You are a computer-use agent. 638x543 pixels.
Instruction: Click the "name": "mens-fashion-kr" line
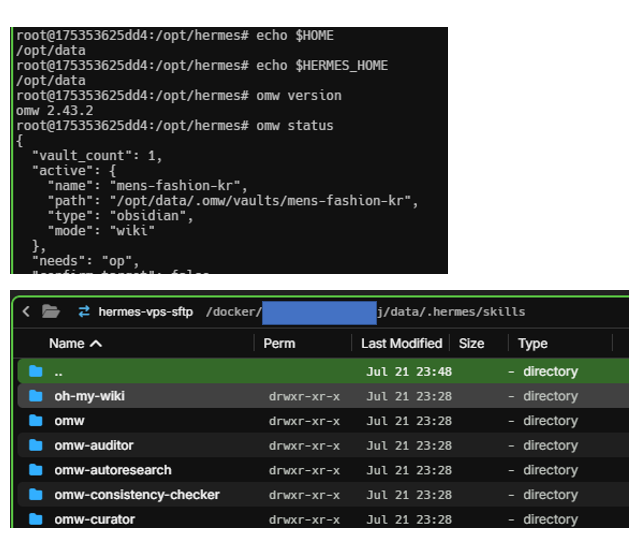pos(147,186)
